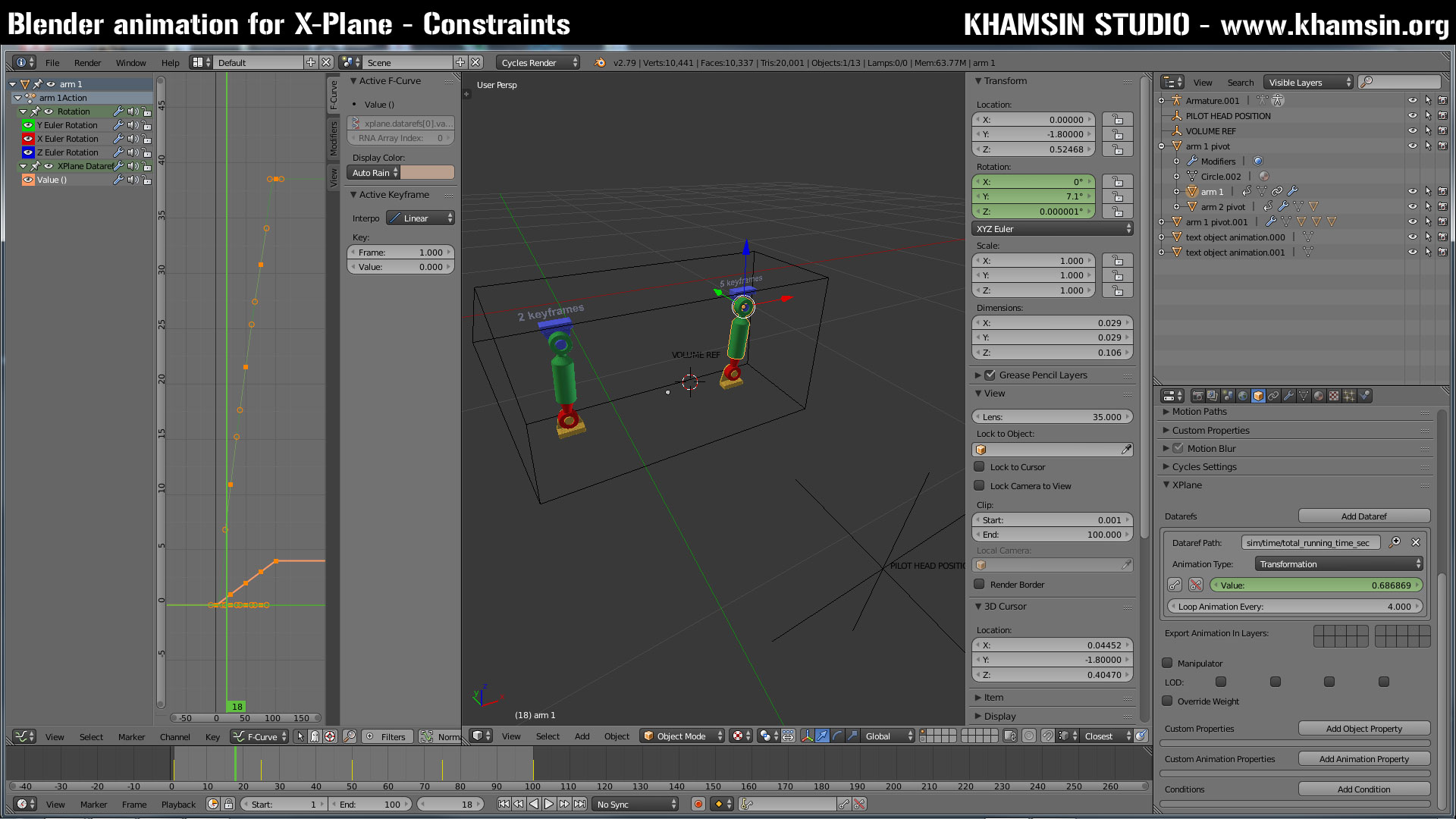Open the XYZ Euler rotation mode dropdown
1456x819 pixels.
pyautogui.click(x=1053, y=229)
